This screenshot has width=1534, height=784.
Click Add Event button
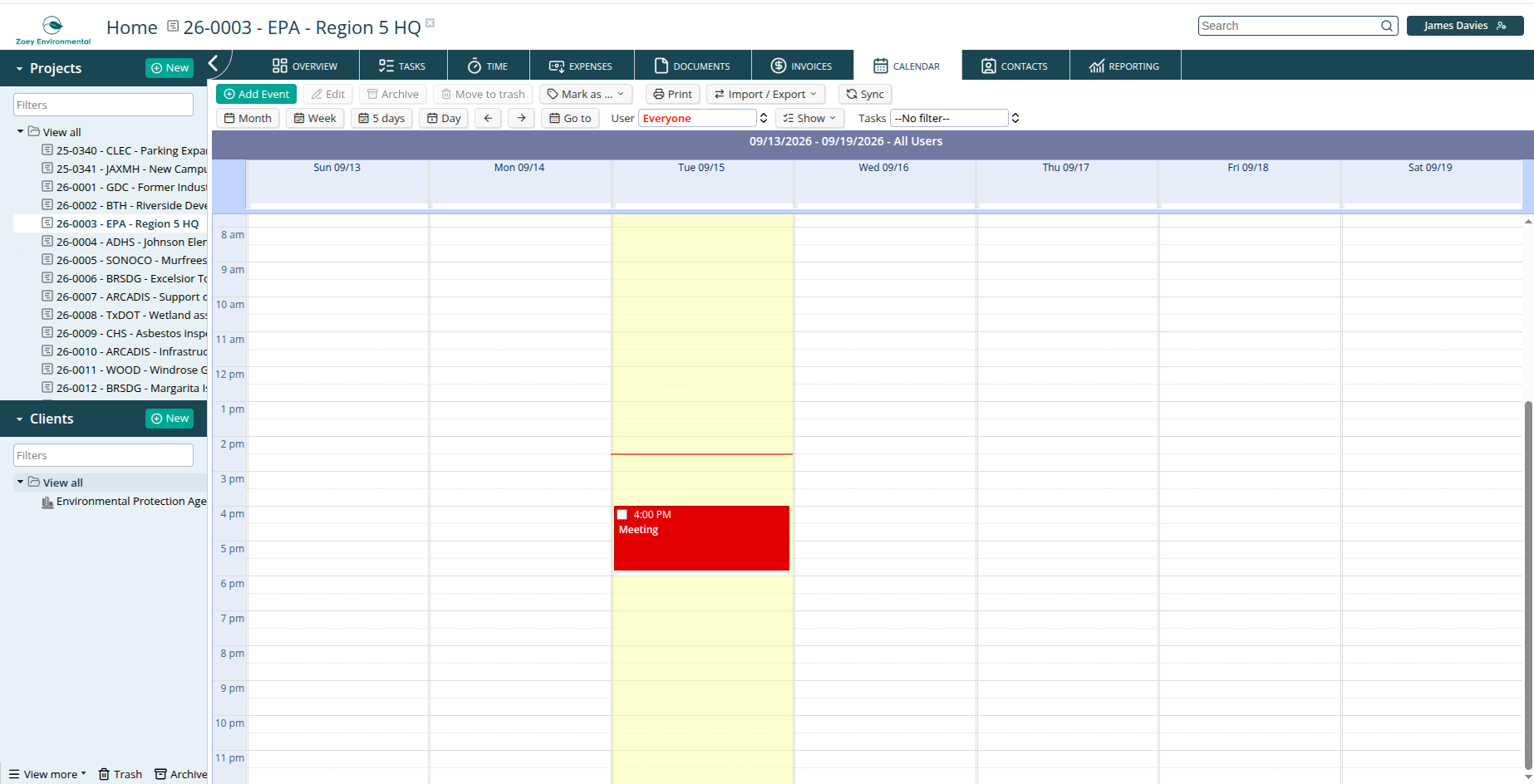257,94
